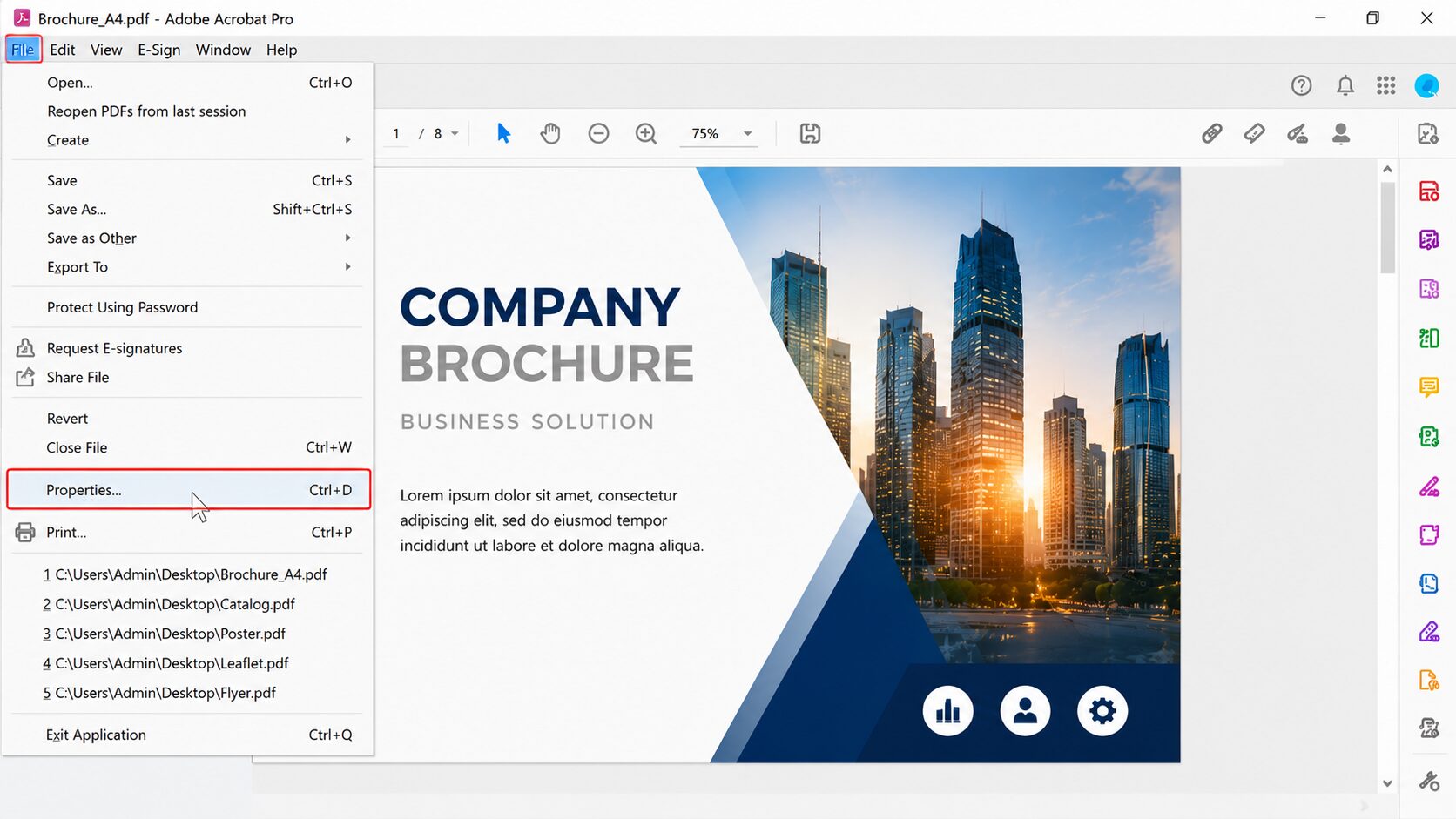Image resolution: width=1456 pixels, height=819 pixels.
Task: Open the apps grid icon
Action: click(x=1386, y=85)
